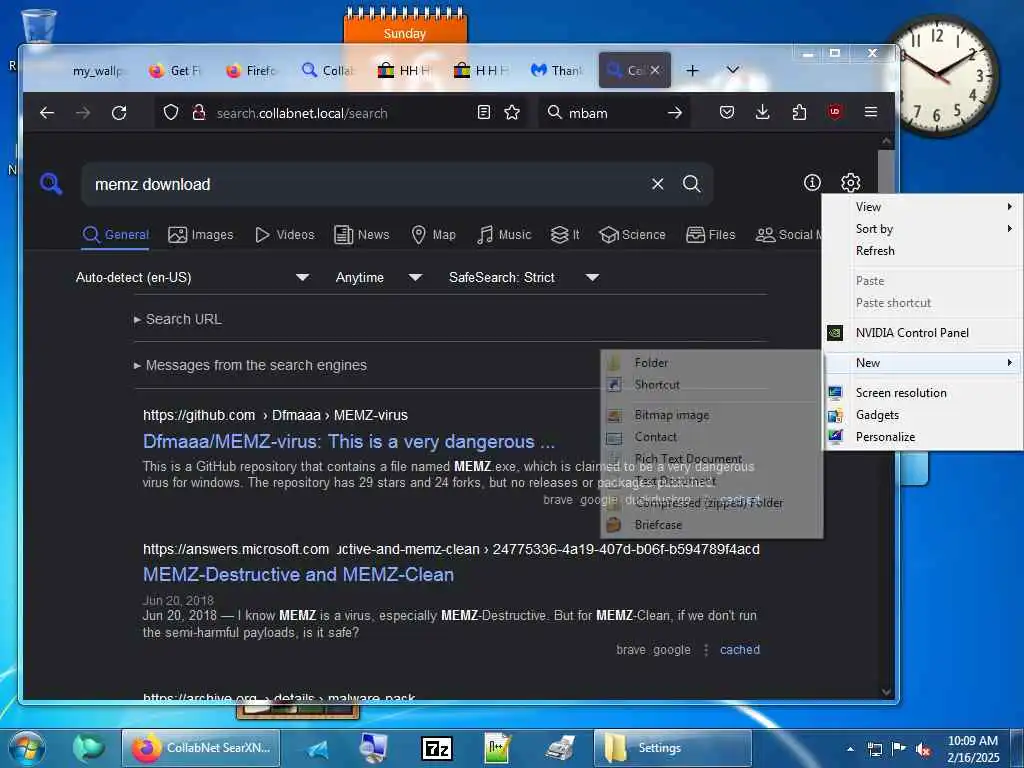Show hidden tray icons arrow
The width and height of the screenshot is (1024, 768).
click(x=850, y=749)
